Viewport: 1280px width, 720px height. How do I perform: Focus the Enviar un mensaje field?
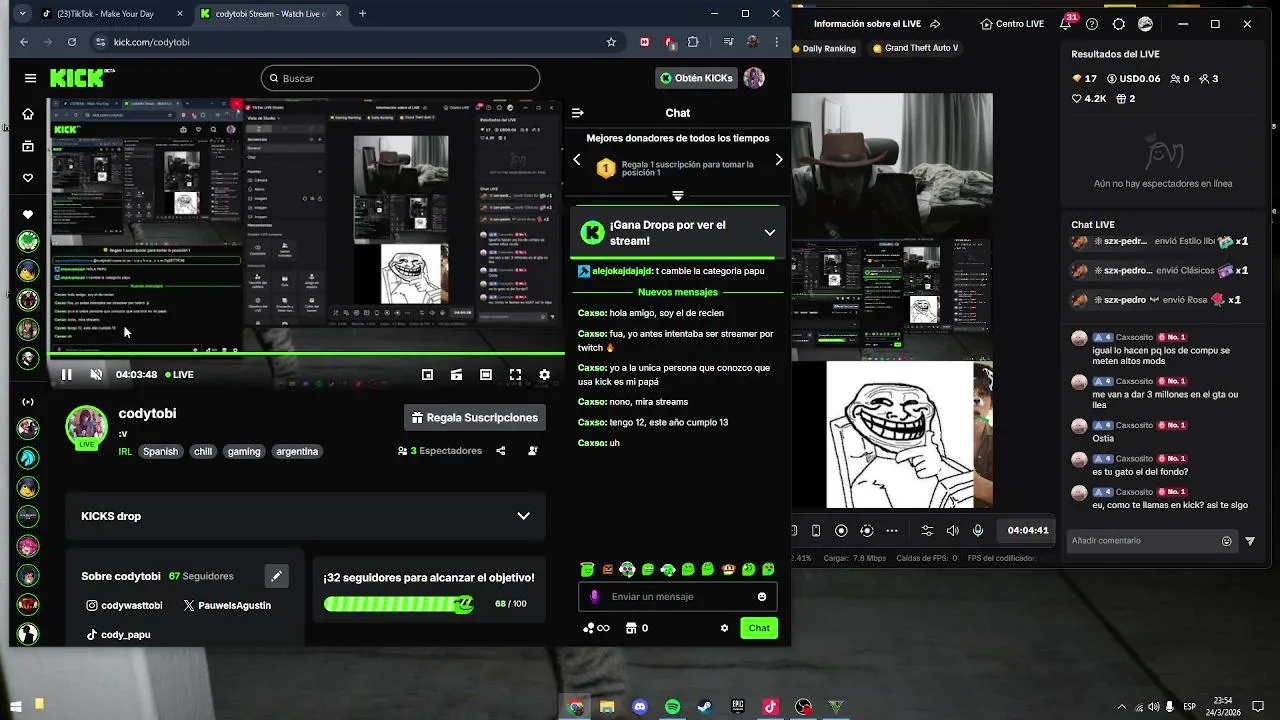(677, 597)
